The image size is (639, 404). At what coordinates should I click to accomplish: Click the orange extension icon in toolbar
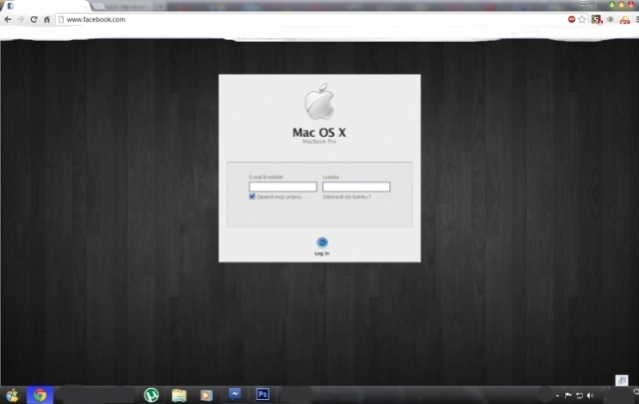click(624, 20)
